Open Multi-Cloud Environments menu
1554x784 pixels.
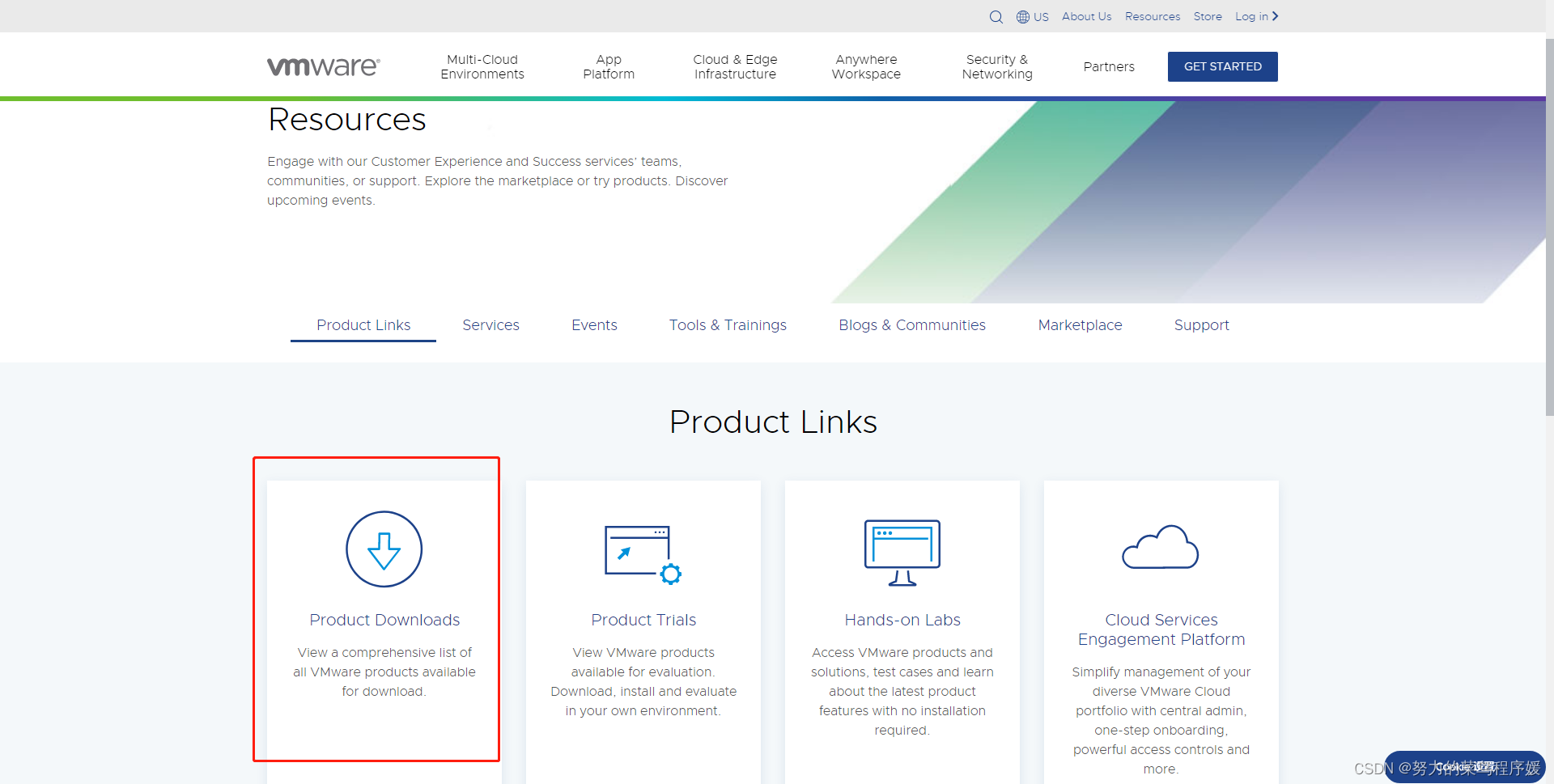[482, 67]
